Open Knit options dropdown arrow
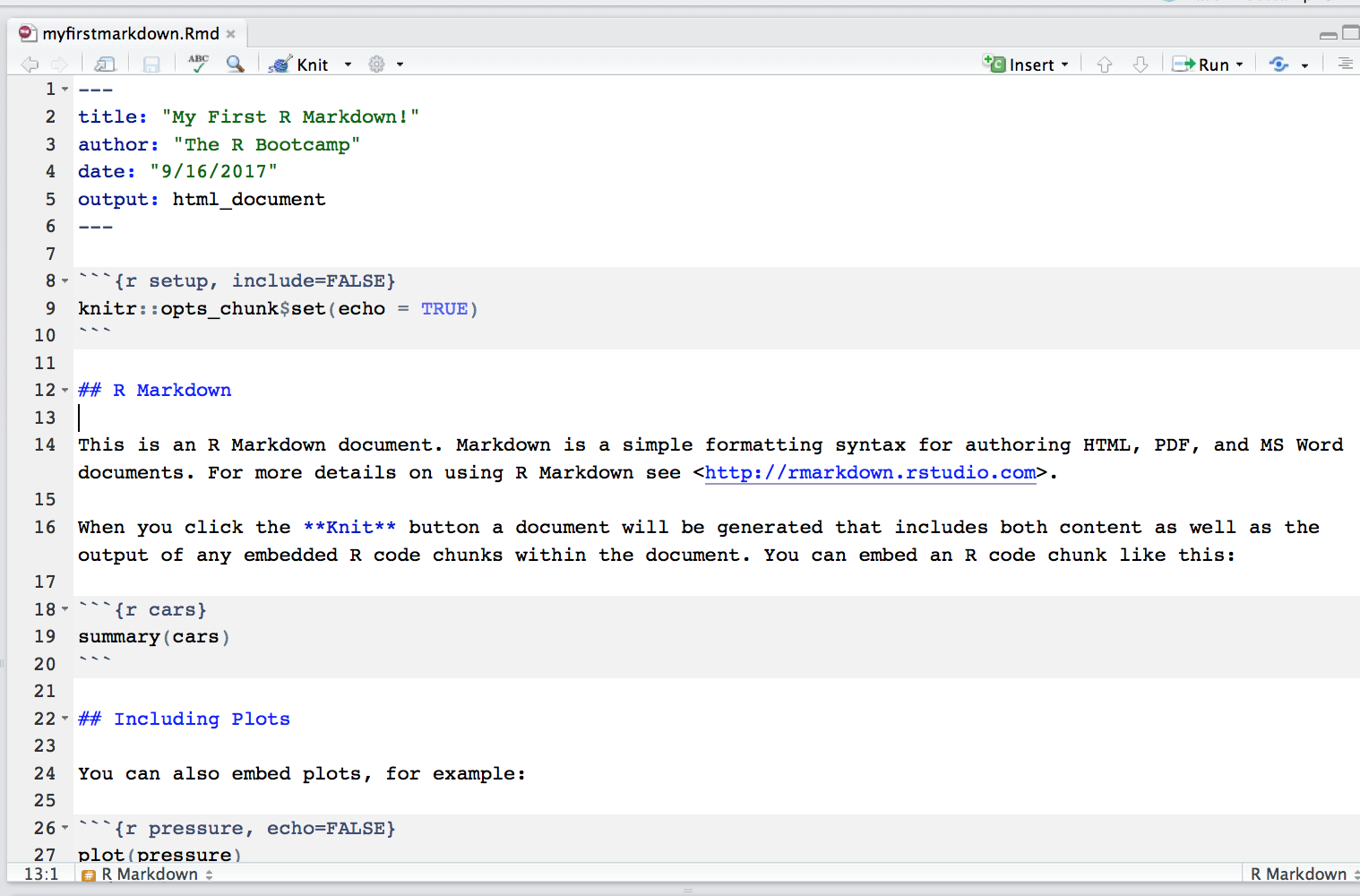 (x=348, y=65)
